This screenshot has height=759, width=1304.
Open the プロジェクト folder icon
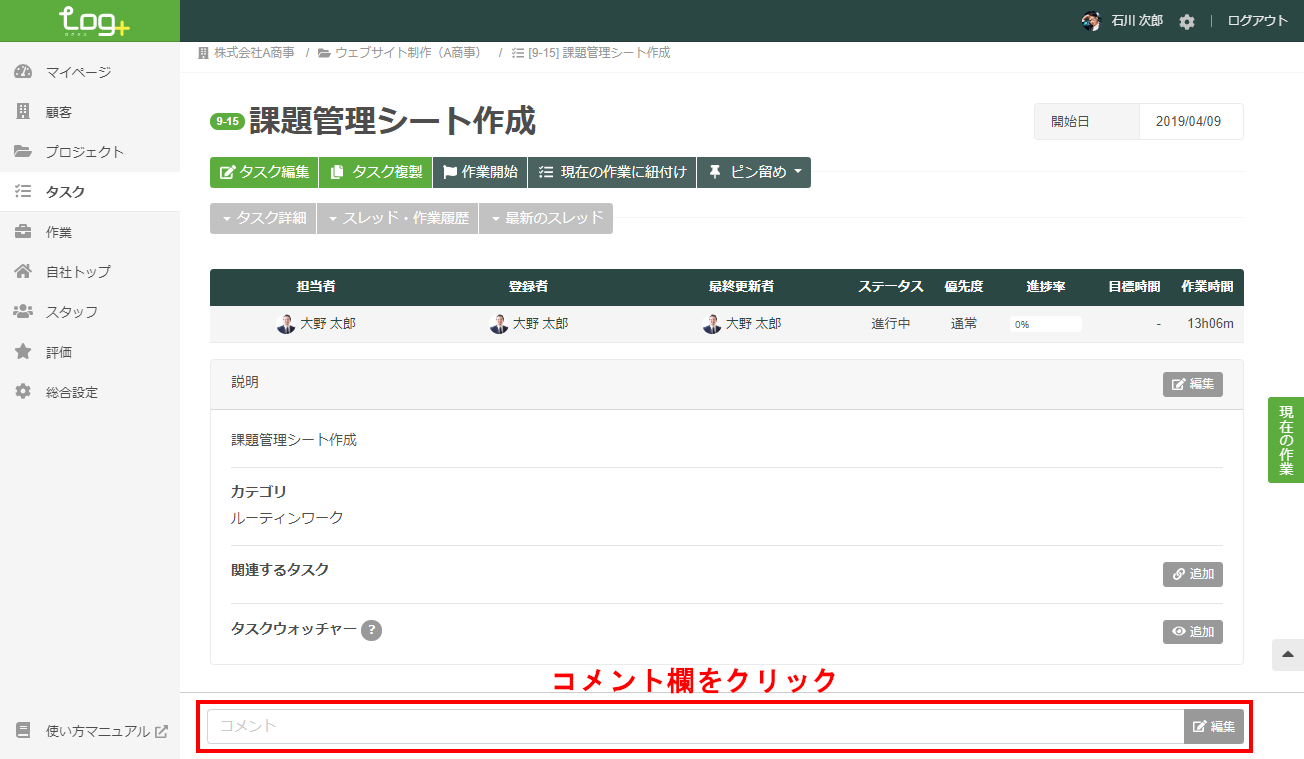(23, 151)
